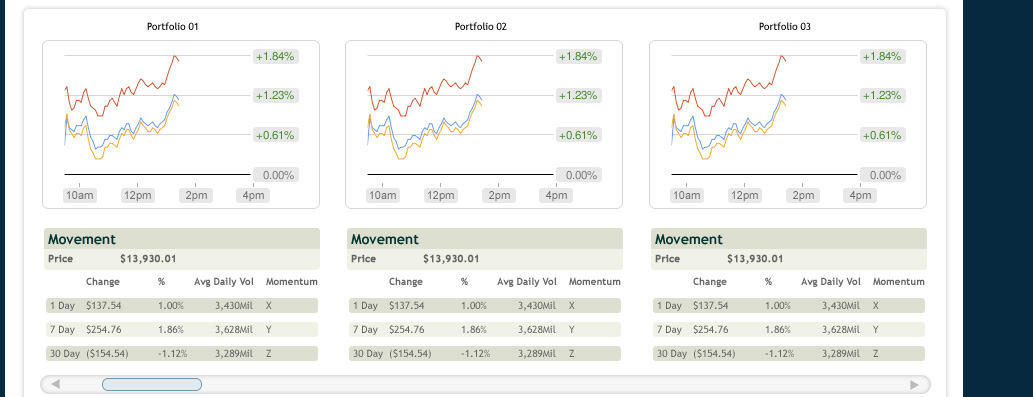
Task: Click the Portfolio 03 chart
Action: tap(788, 124)
